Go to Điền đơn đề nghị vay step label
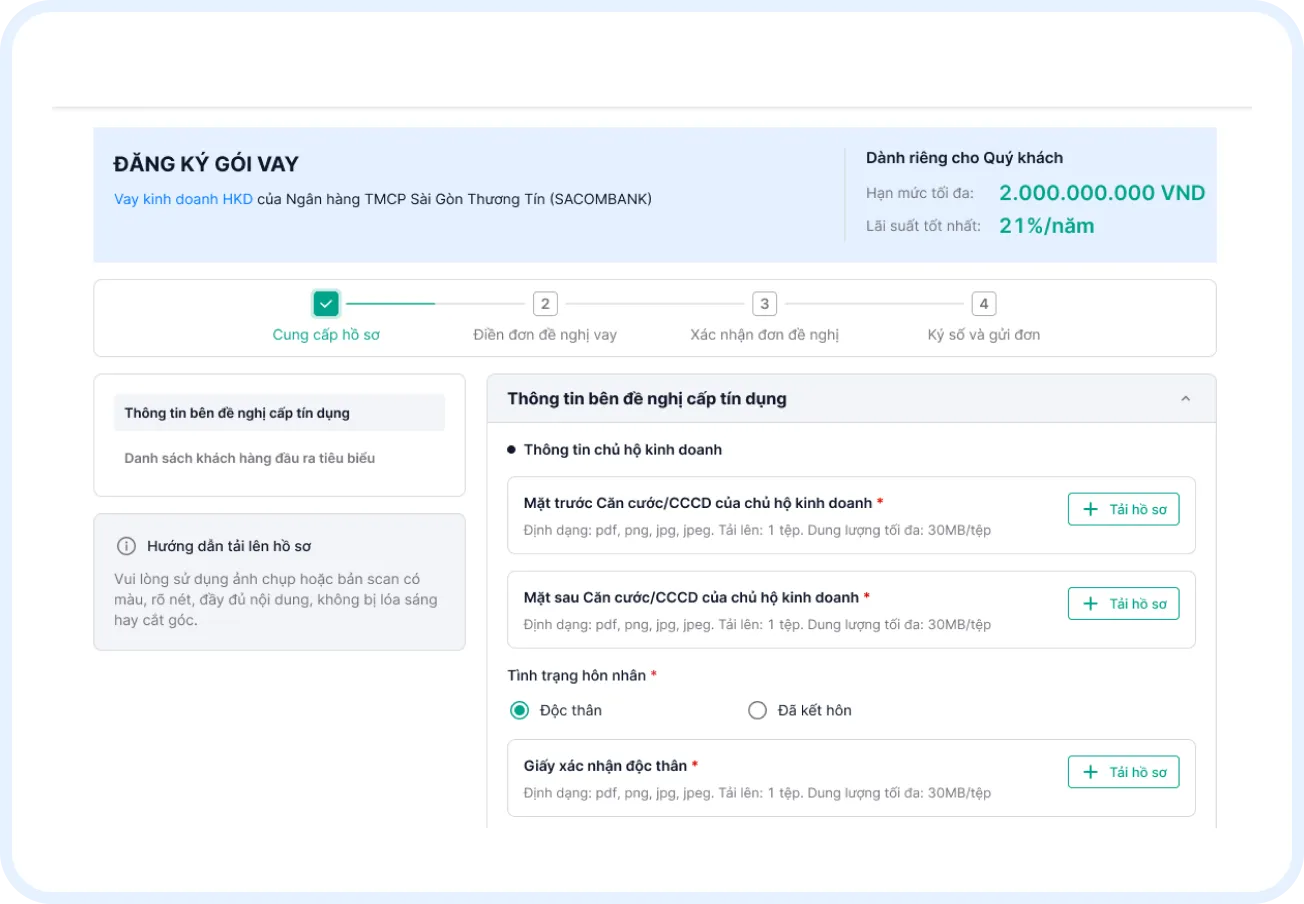Image resolution: width=1304 pixels, height=904 pixels. click(x=545, y=335)
